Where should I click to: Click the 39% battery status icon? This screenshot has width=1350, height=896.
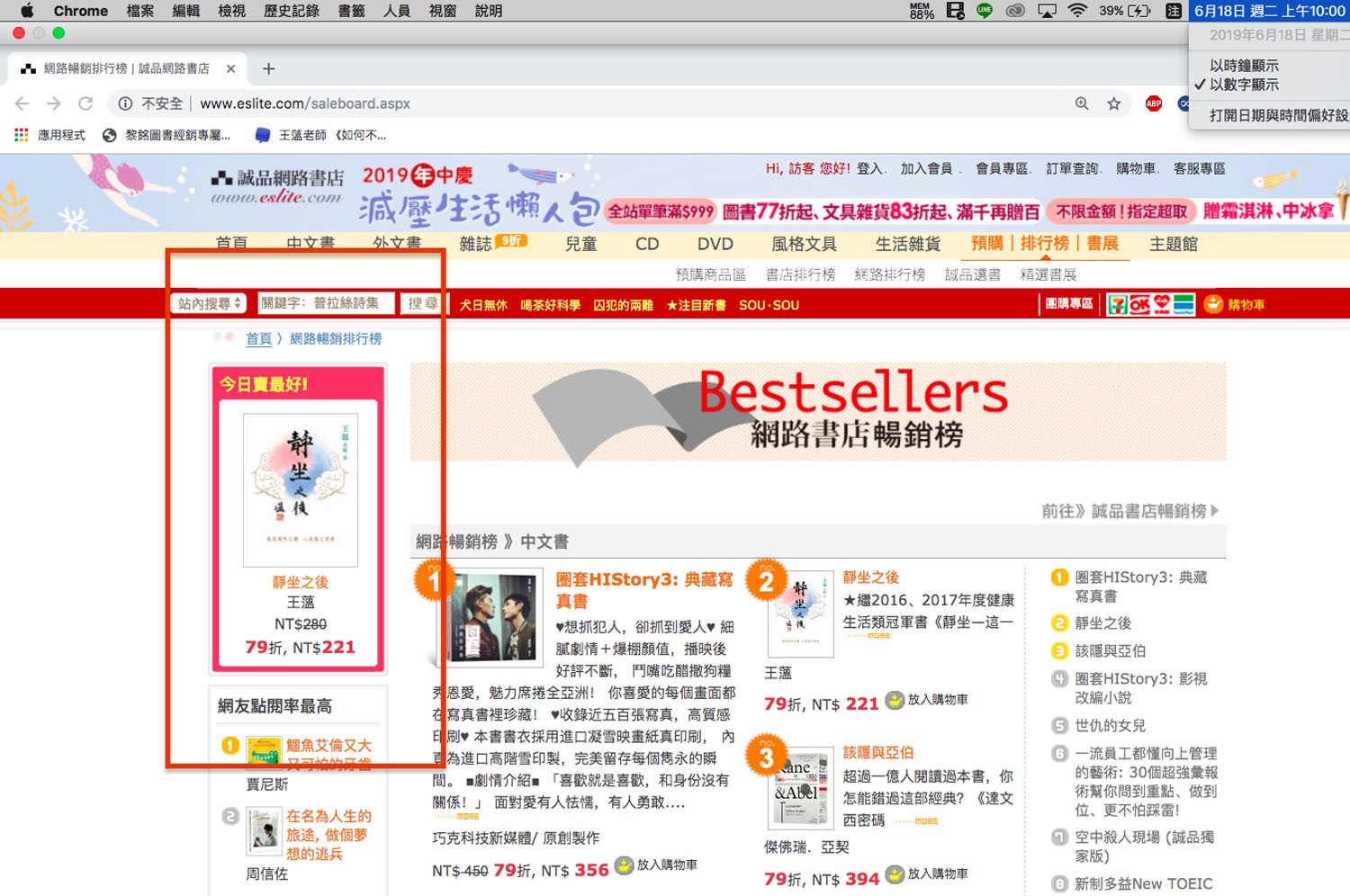[1125, 11]
